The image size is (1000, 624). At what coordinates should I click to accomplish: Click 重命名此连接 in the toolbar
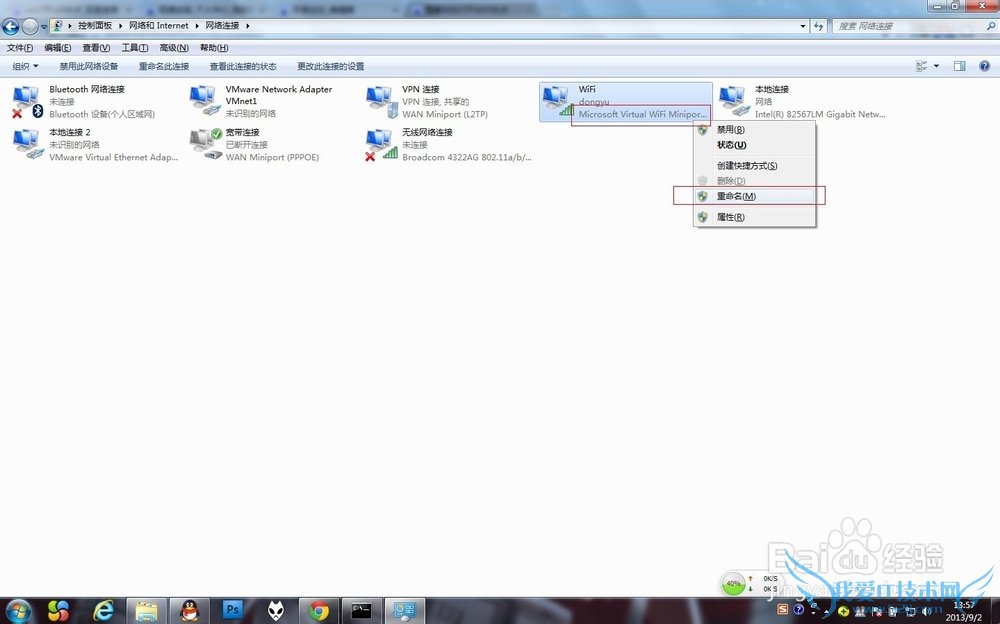[x=164, y=66]
